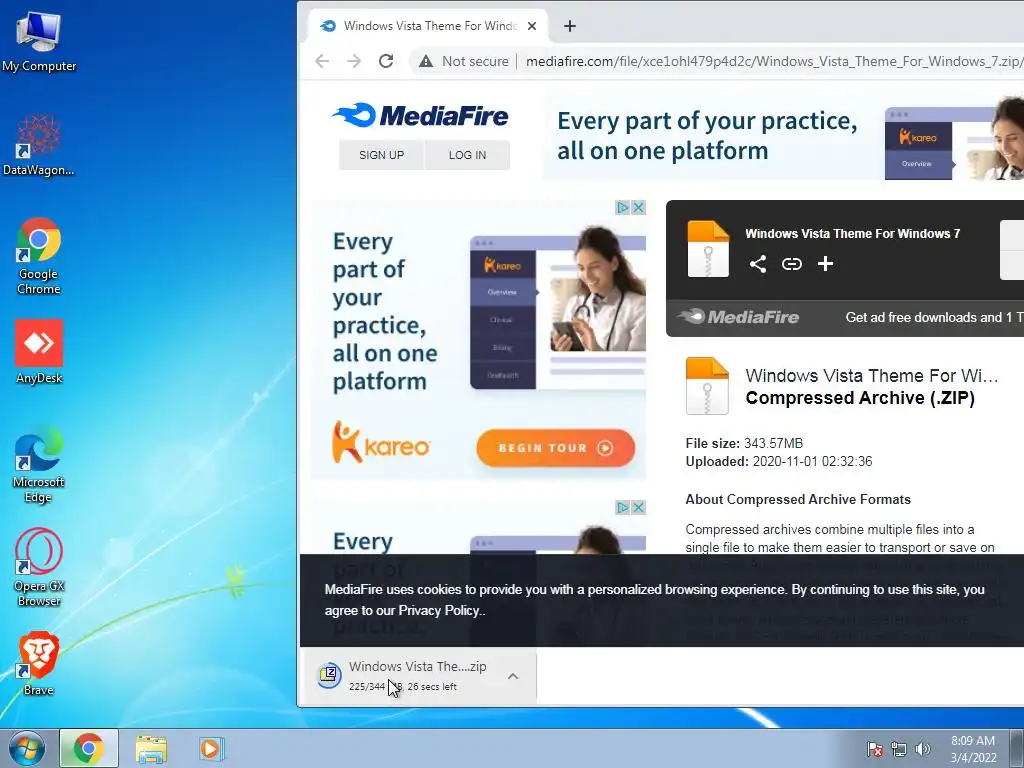This screenshot has height=768, width=1024.
Task: Select the Windows Vista Theme For Windows tab
Action: pyautogui.click(x=428, y=26)
